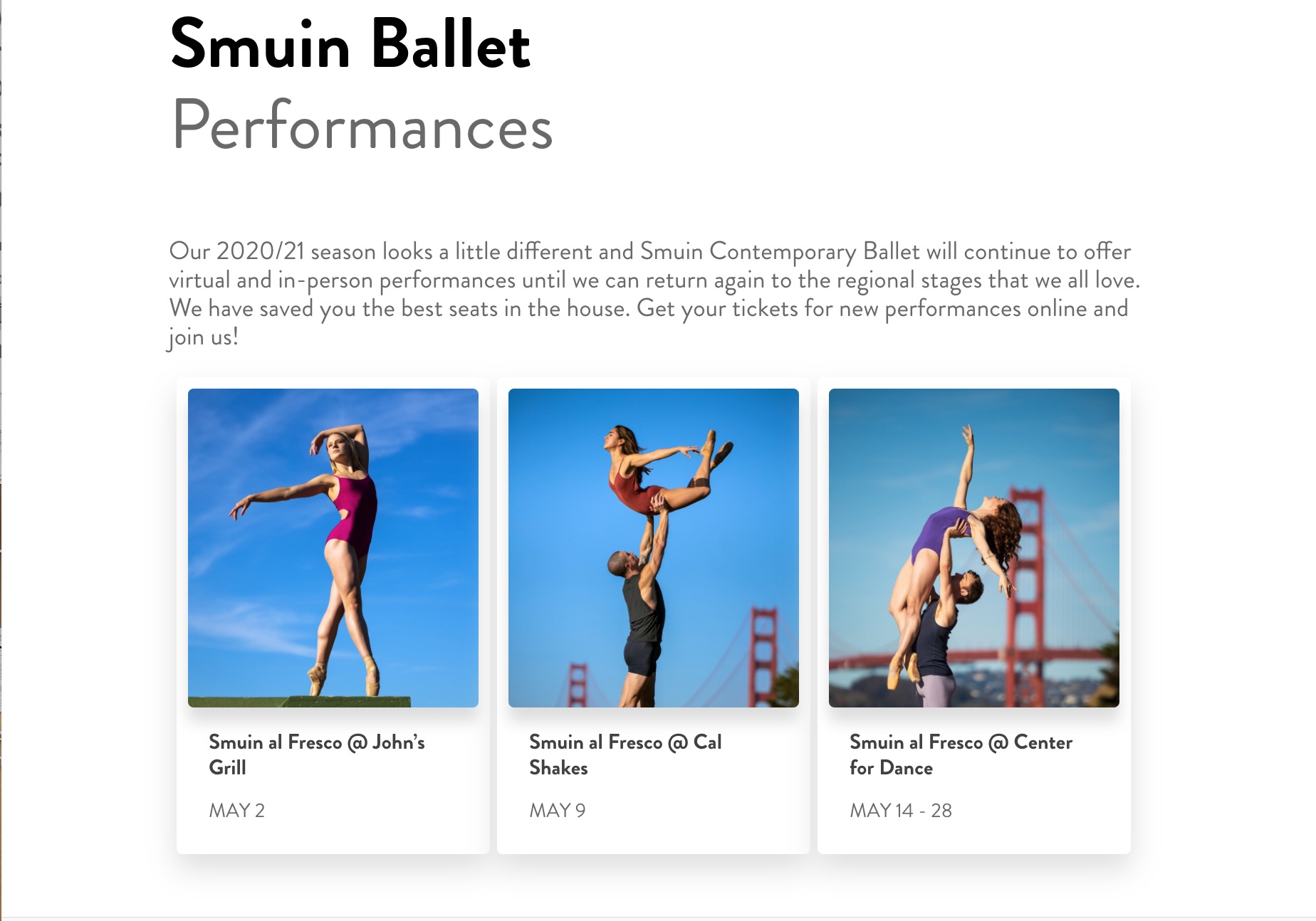This screenshot has width=1316, height=921.
Task: Follow the 'Smuin al Fresco @ John's Grill' title
Action: 317,755
